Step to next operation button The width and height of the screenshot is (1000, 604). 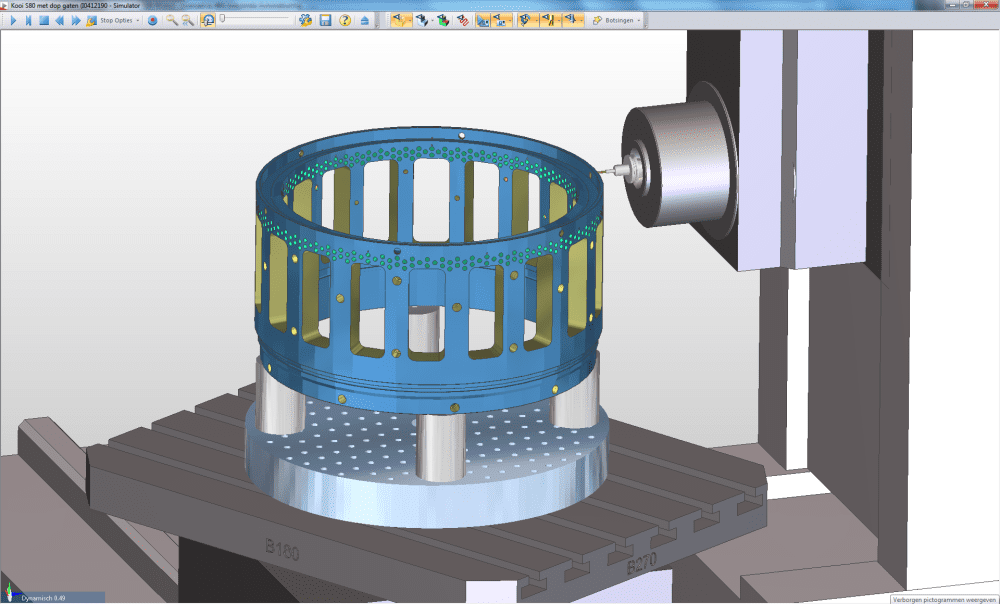(28, 20)
